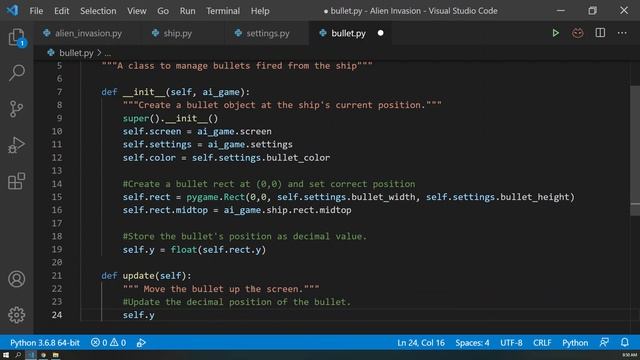Click the VS Code logo icon
The height and width of the screenshot is (360, 640).
point(12,10)
